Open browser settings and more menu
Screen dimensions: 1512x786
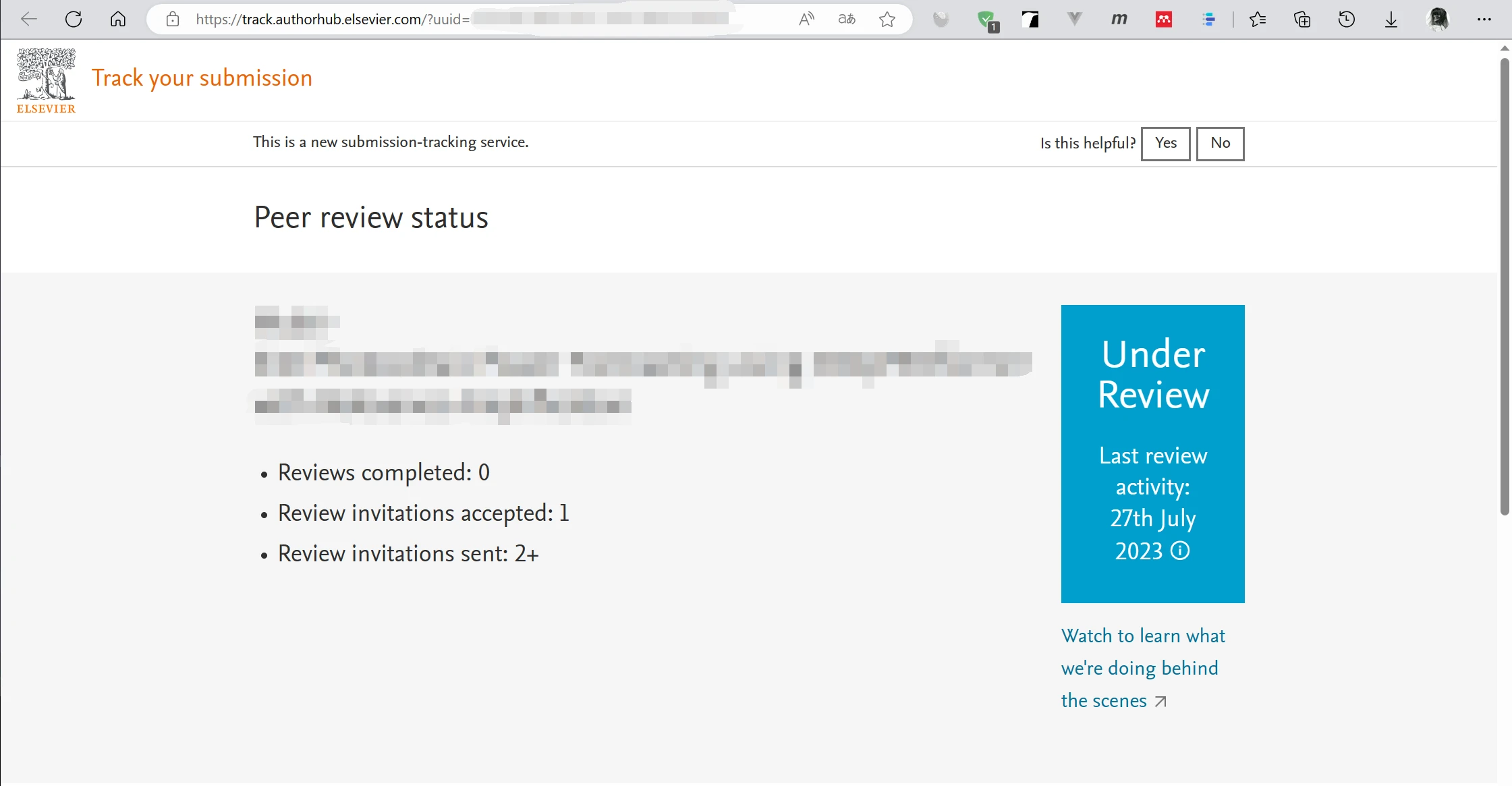1484,19
